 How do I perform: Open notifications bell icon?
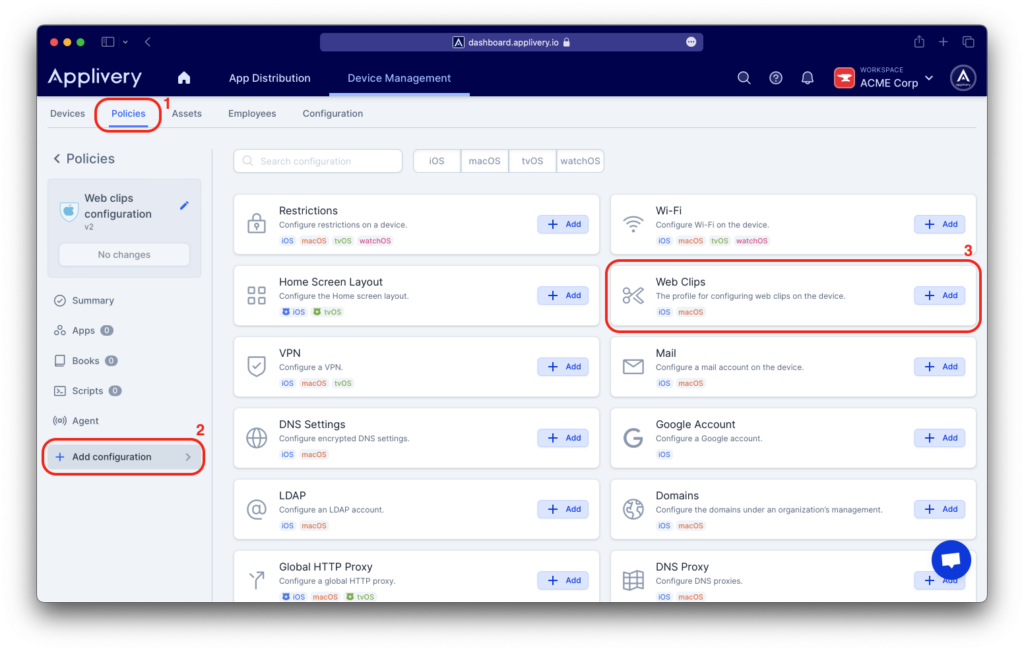[x=808, y=78]
